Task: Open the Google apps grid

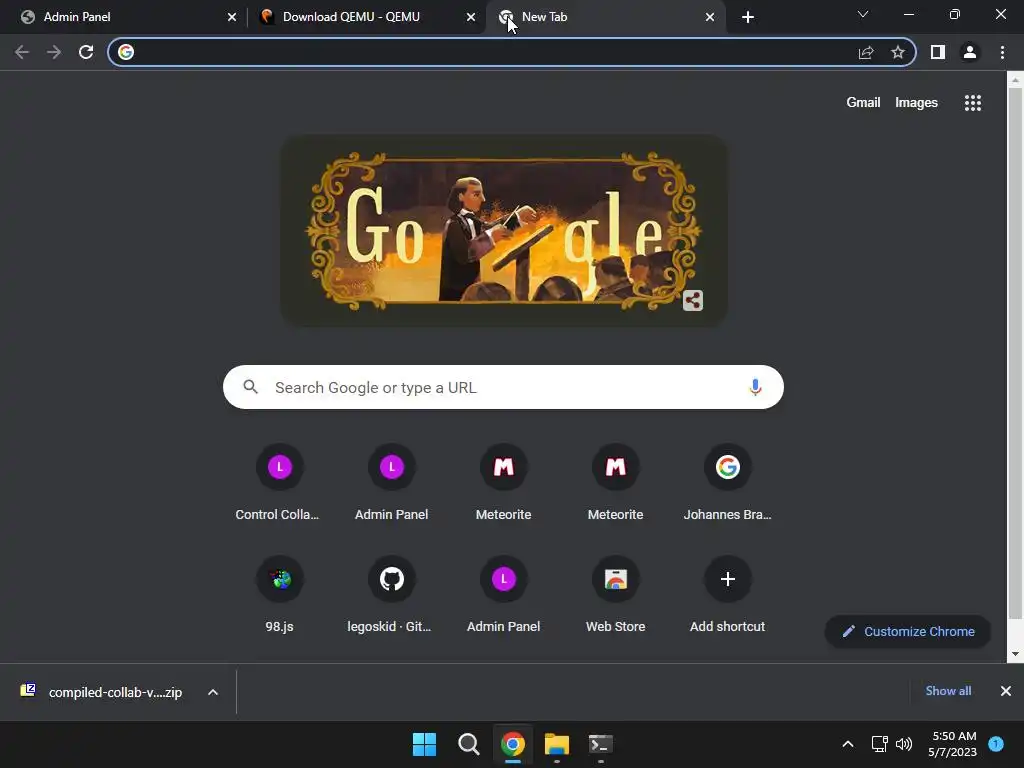Action: coord(973,103)
